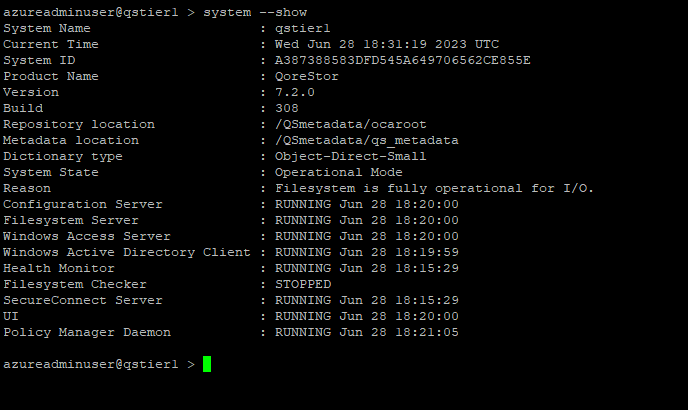Click the build number 308
The width and height of the screenshot is (688, 410).
pos(287,108)
